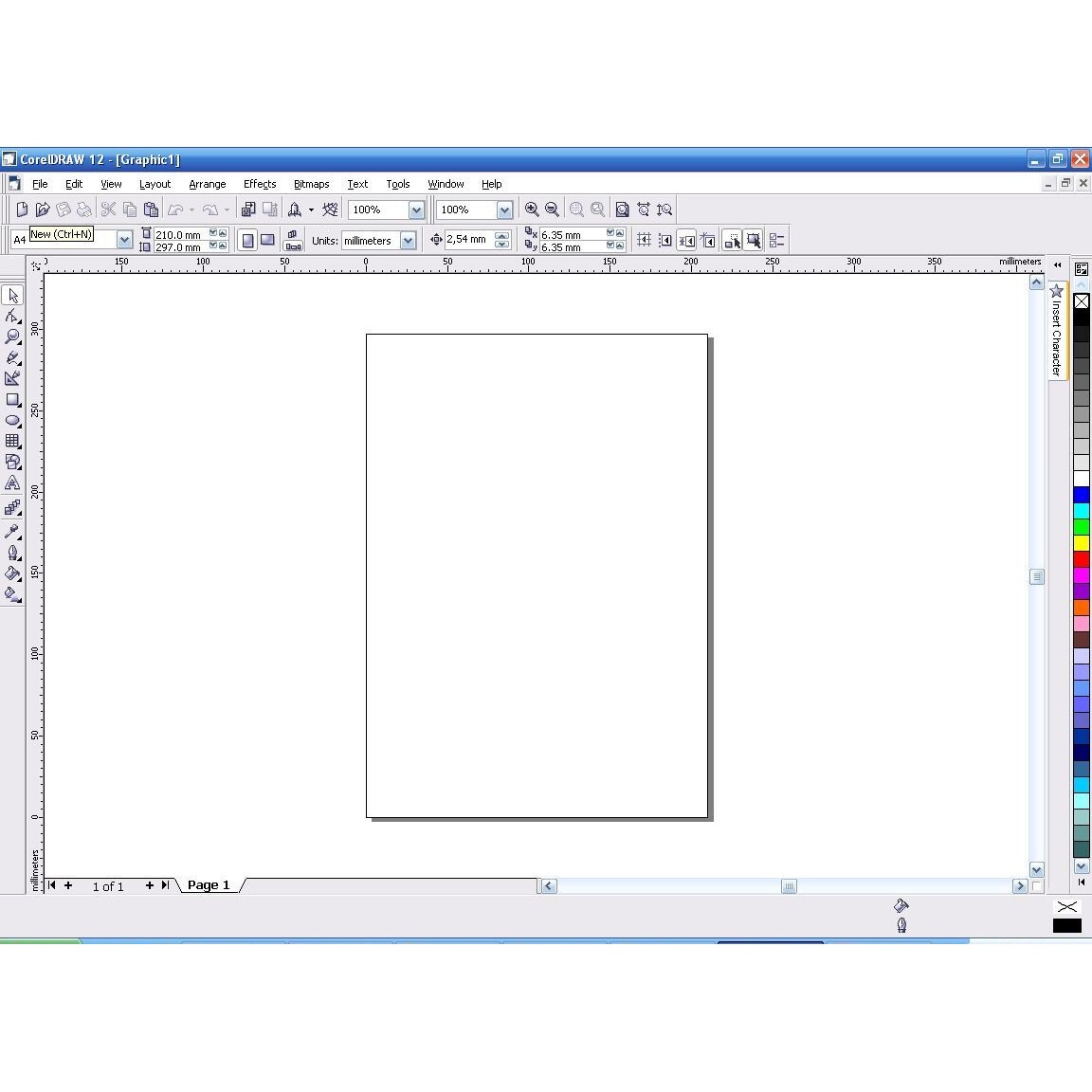This screenshot has width=1092, height=1092.
Task: Open the Bitmaps menu
Action: point(311,184)
